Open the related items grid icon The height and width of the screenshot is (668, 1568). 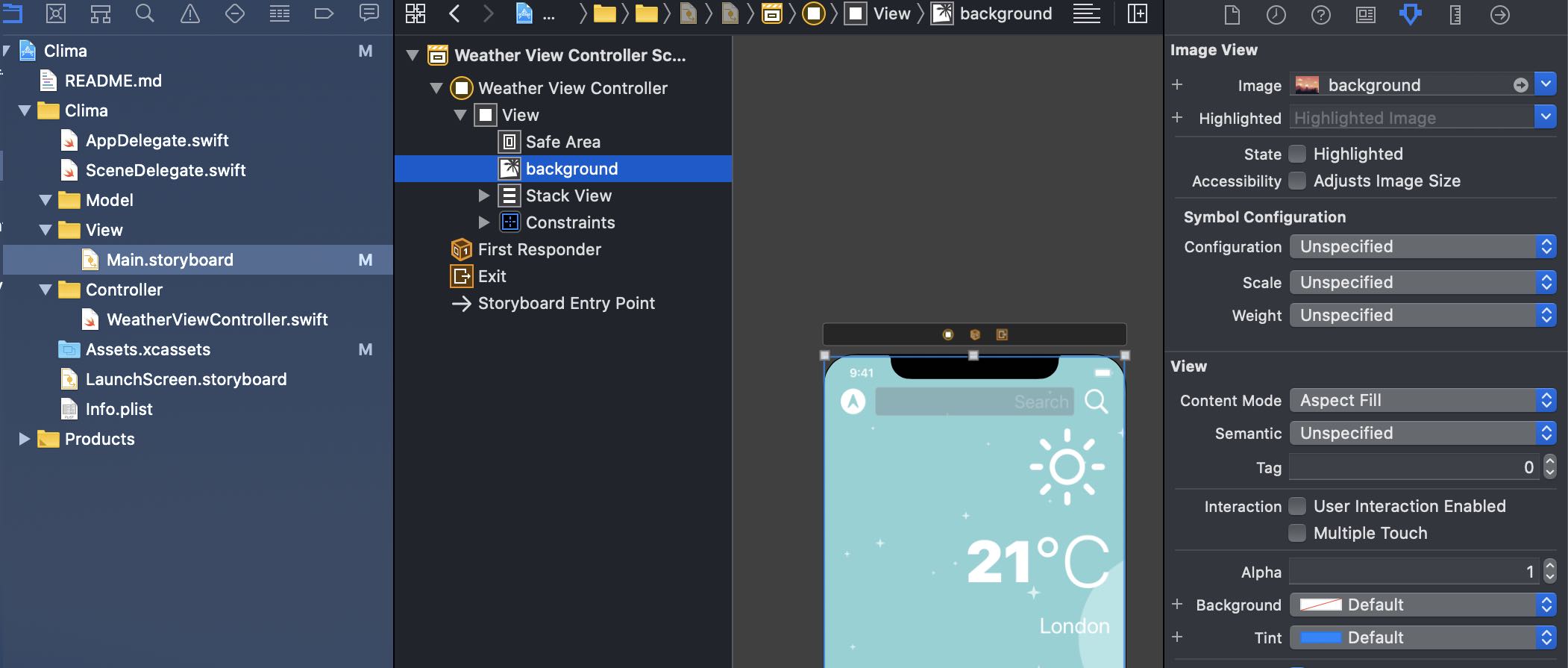point(415,13)
